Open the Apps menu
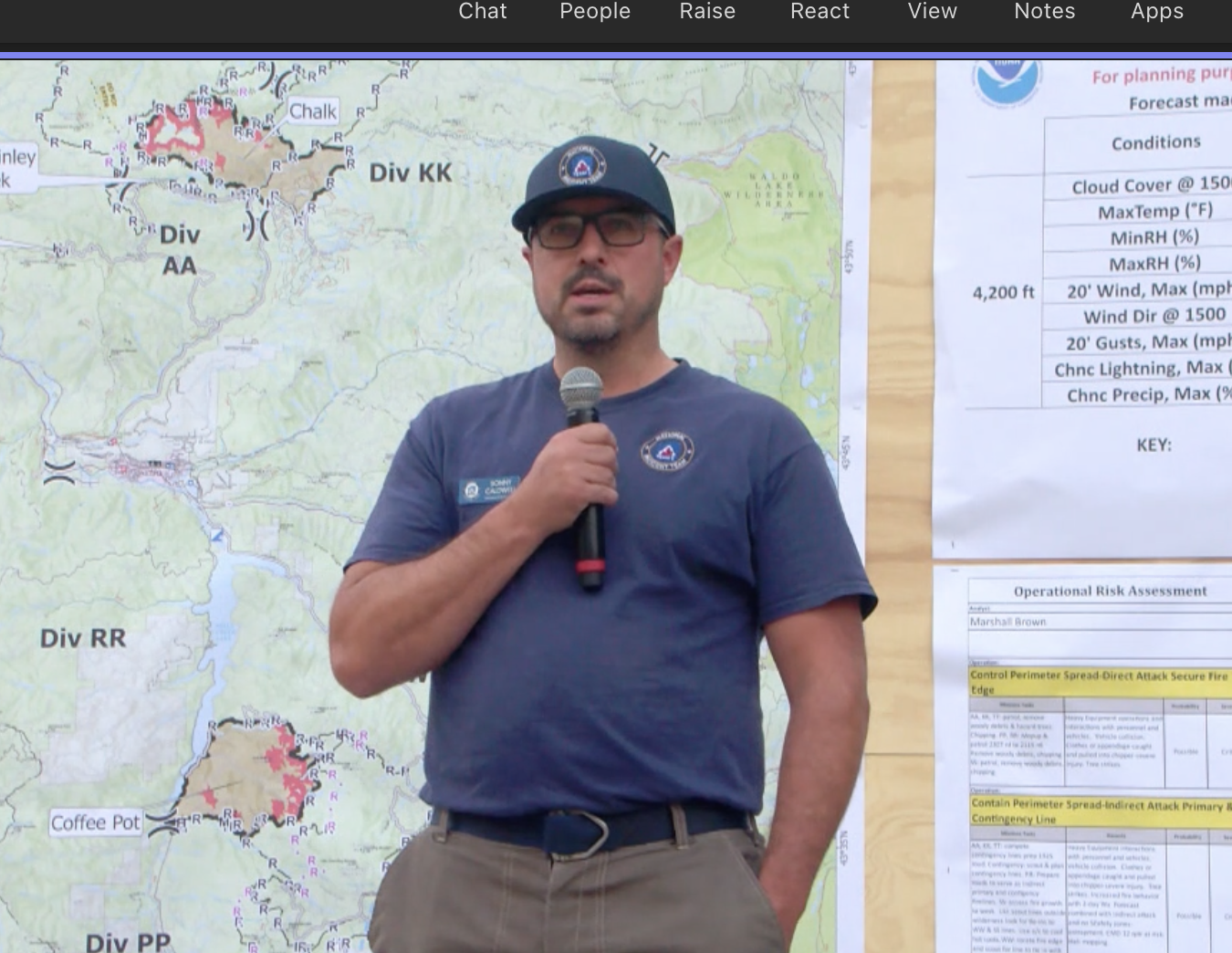1232x953 pixels. click(1157, 12)
